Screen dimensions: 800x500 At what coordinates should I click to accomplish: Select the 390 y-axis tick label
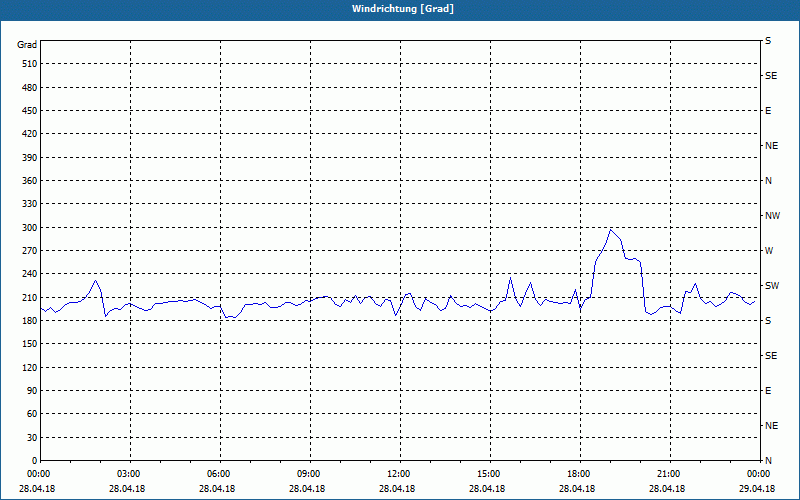pos(30,158)
